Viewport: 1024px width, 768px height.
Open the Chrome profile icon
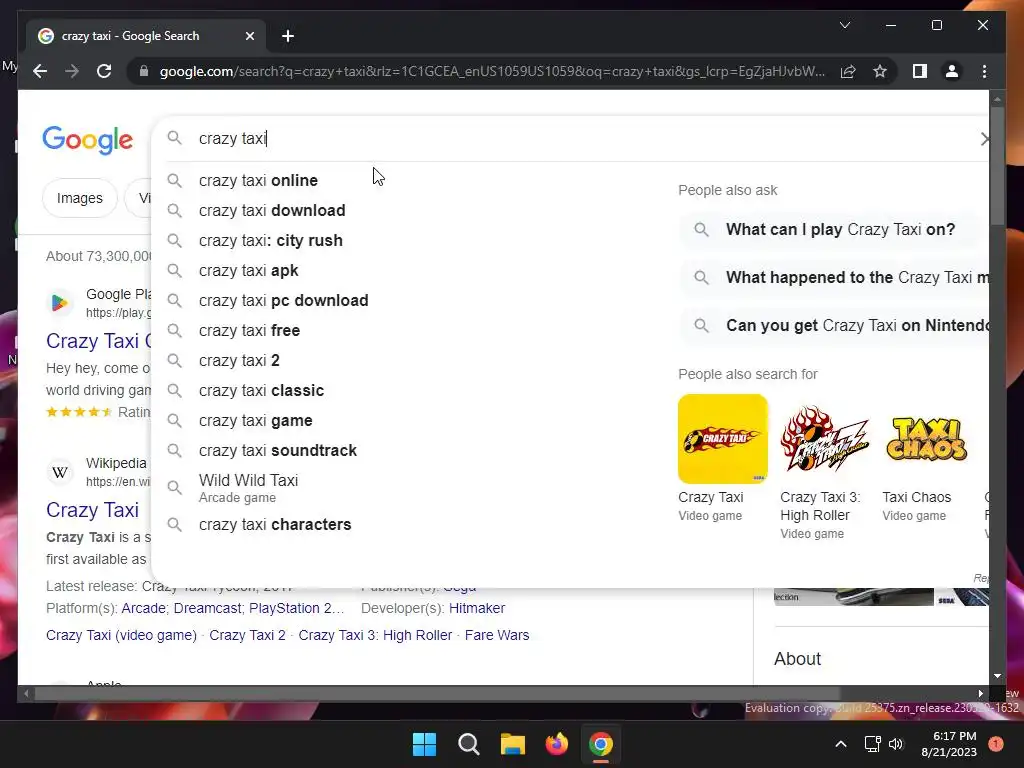952,71
